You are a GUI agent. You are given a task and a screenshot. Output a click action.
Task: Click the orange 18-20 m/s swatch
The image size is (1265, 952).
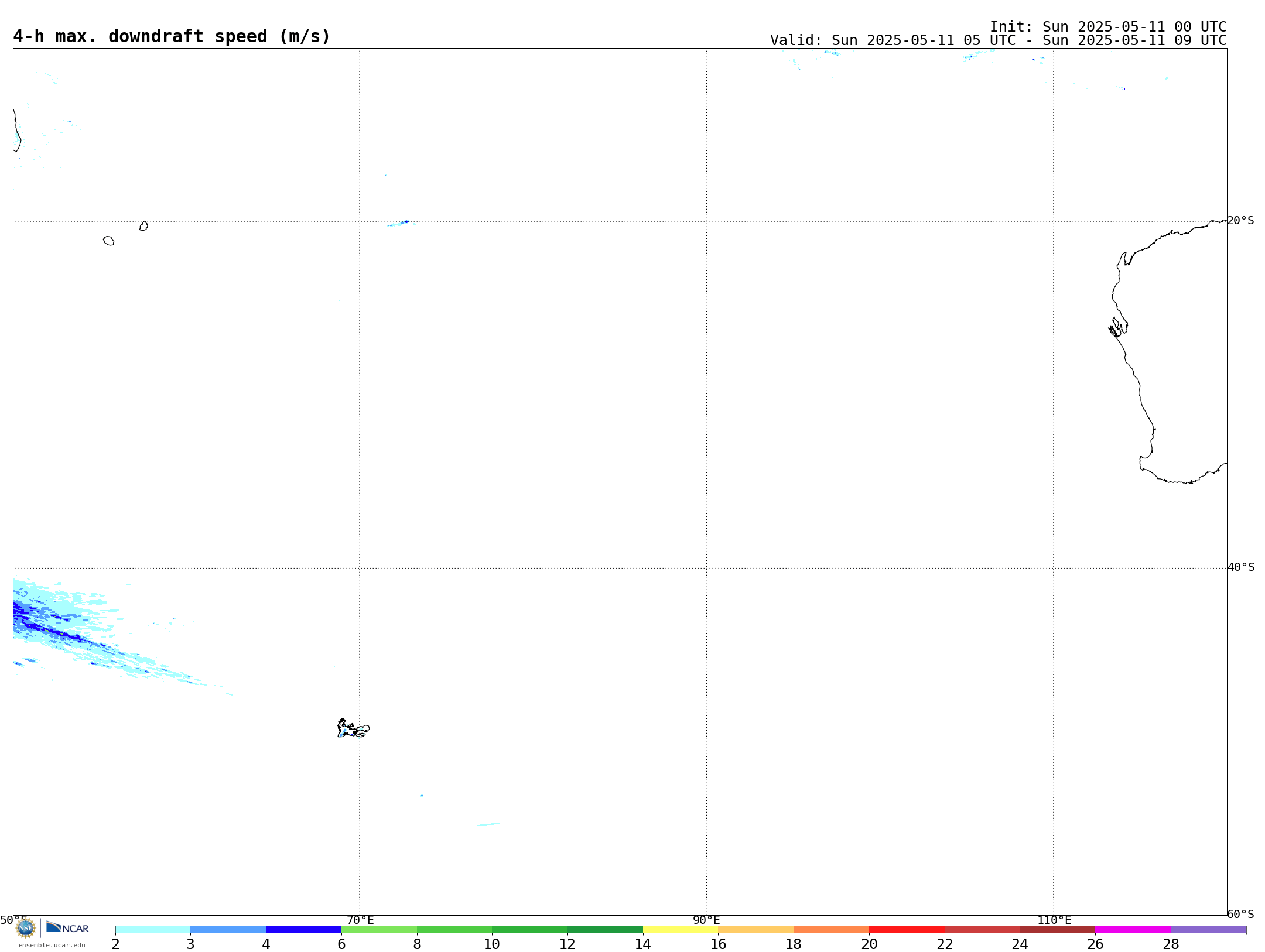click(832, 930)
